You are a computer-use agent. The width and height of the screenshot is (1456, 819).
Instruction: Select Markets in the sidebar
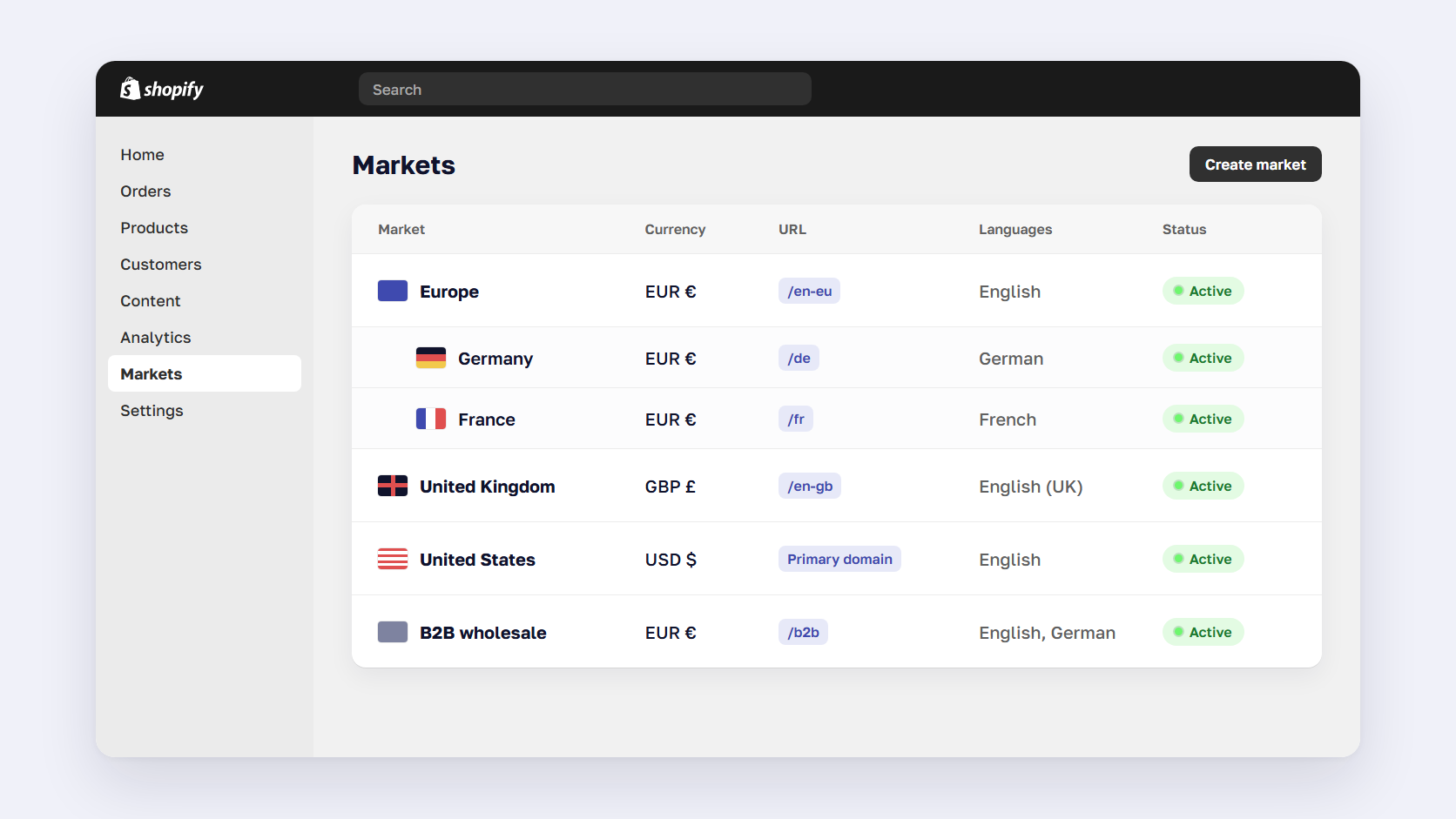(x=205, y=373)
